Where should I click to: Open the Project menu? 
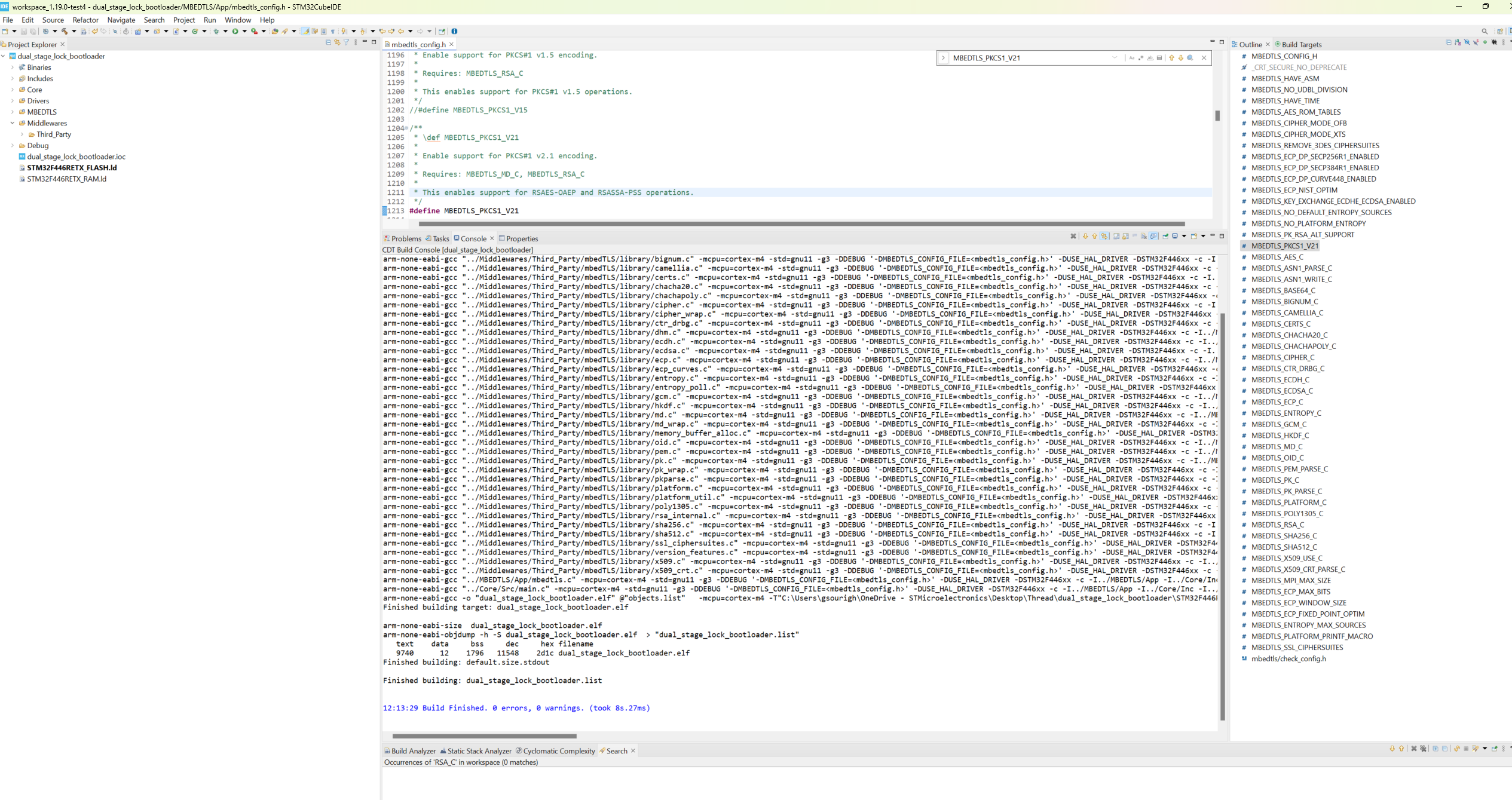(x=183, y=20)
